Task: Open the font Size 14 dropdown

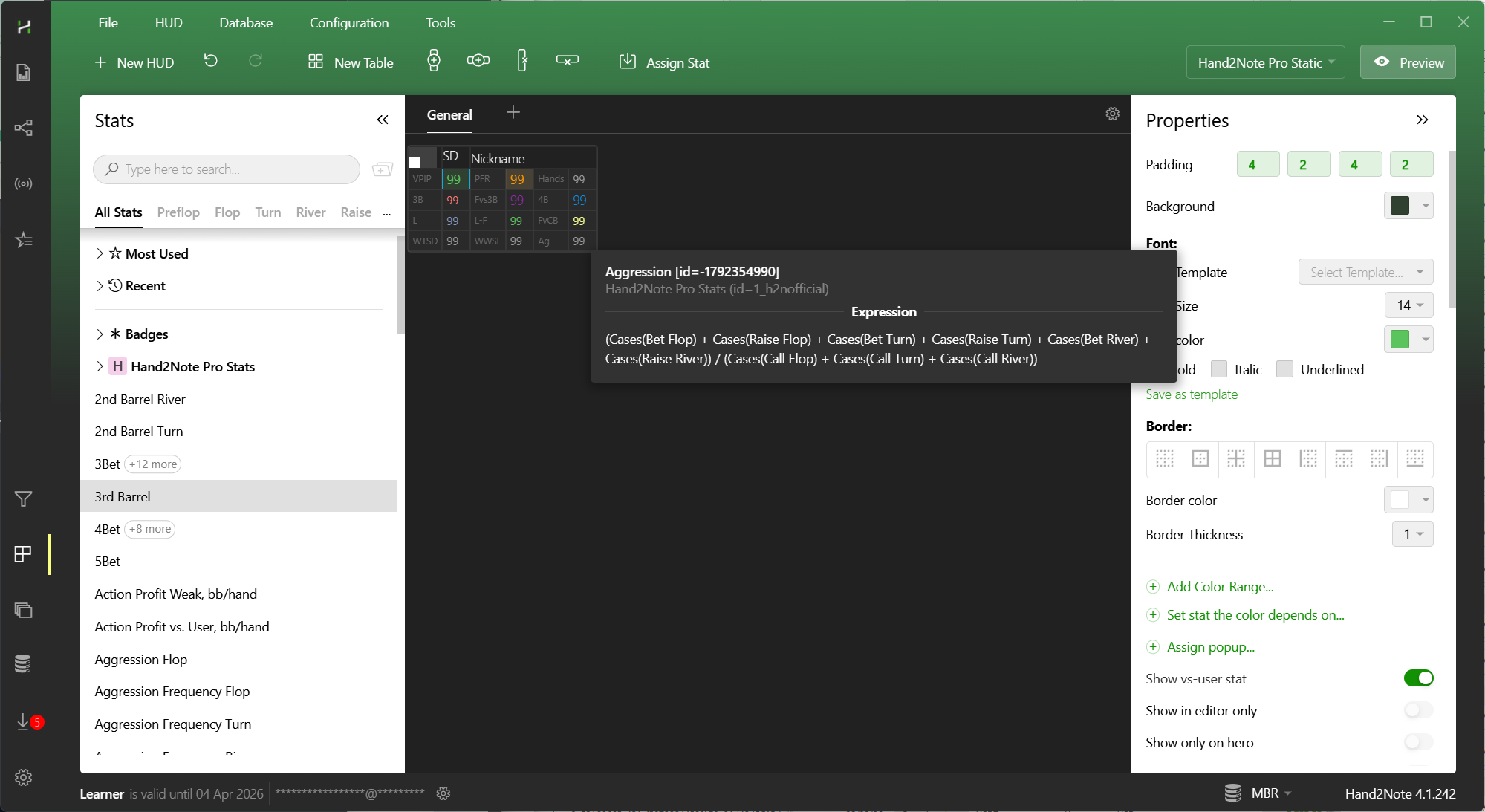Action: (x=1408, y=305)
